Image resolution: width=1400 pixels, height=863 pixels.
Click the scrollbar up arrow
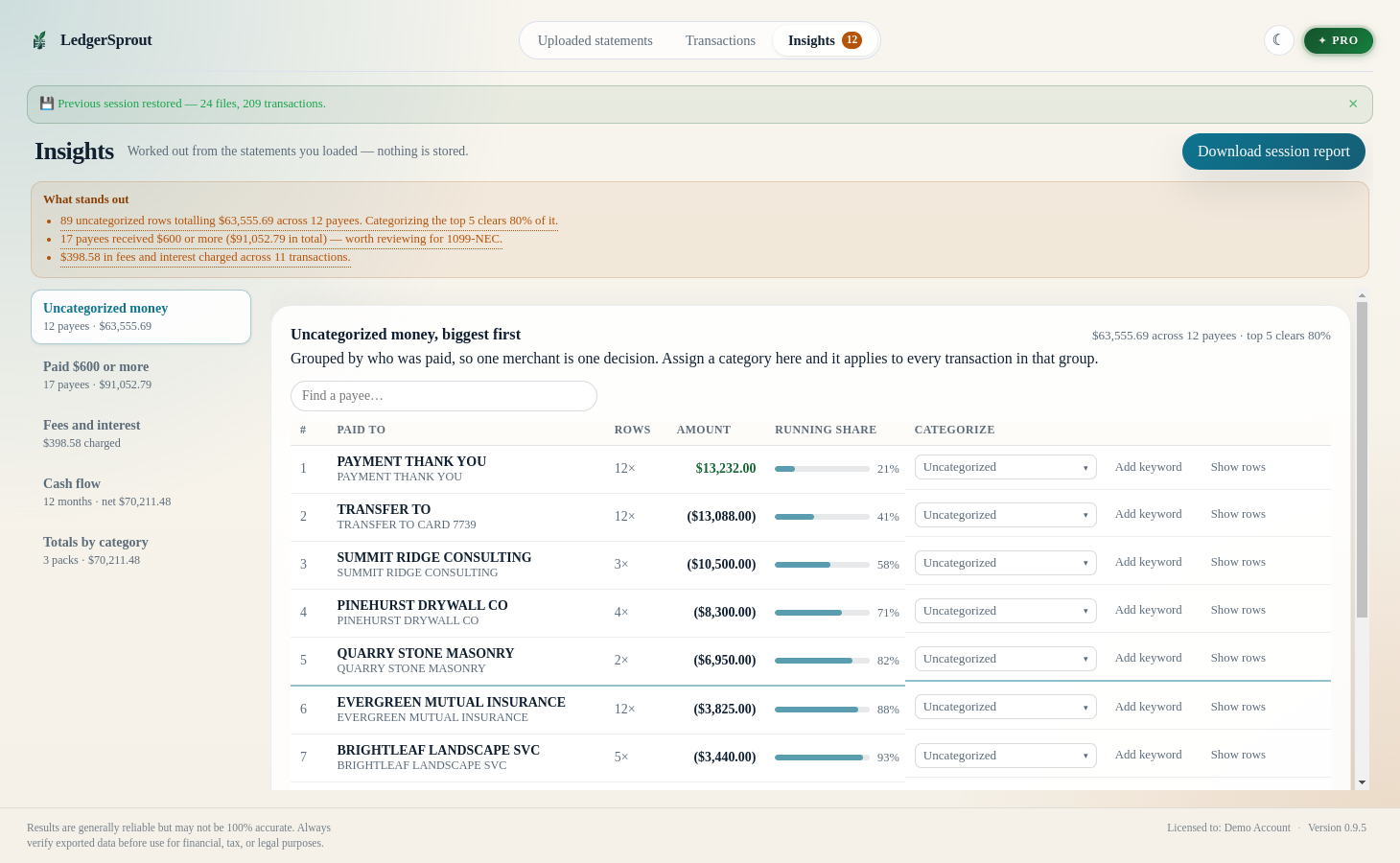click(1362, 296)
